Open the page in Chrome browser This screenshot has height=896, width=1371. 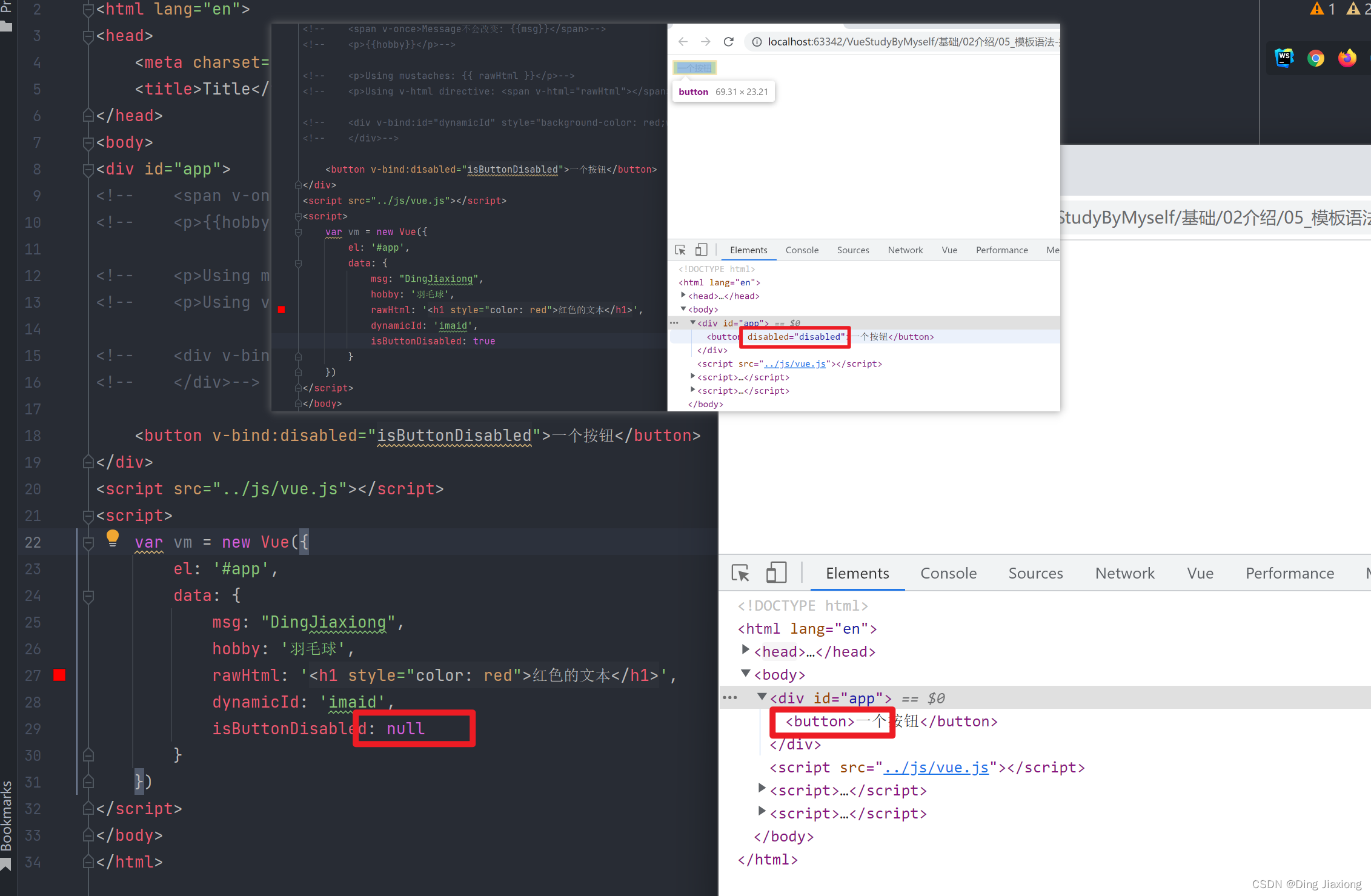pyautogui.click(x=1315, y=58)
